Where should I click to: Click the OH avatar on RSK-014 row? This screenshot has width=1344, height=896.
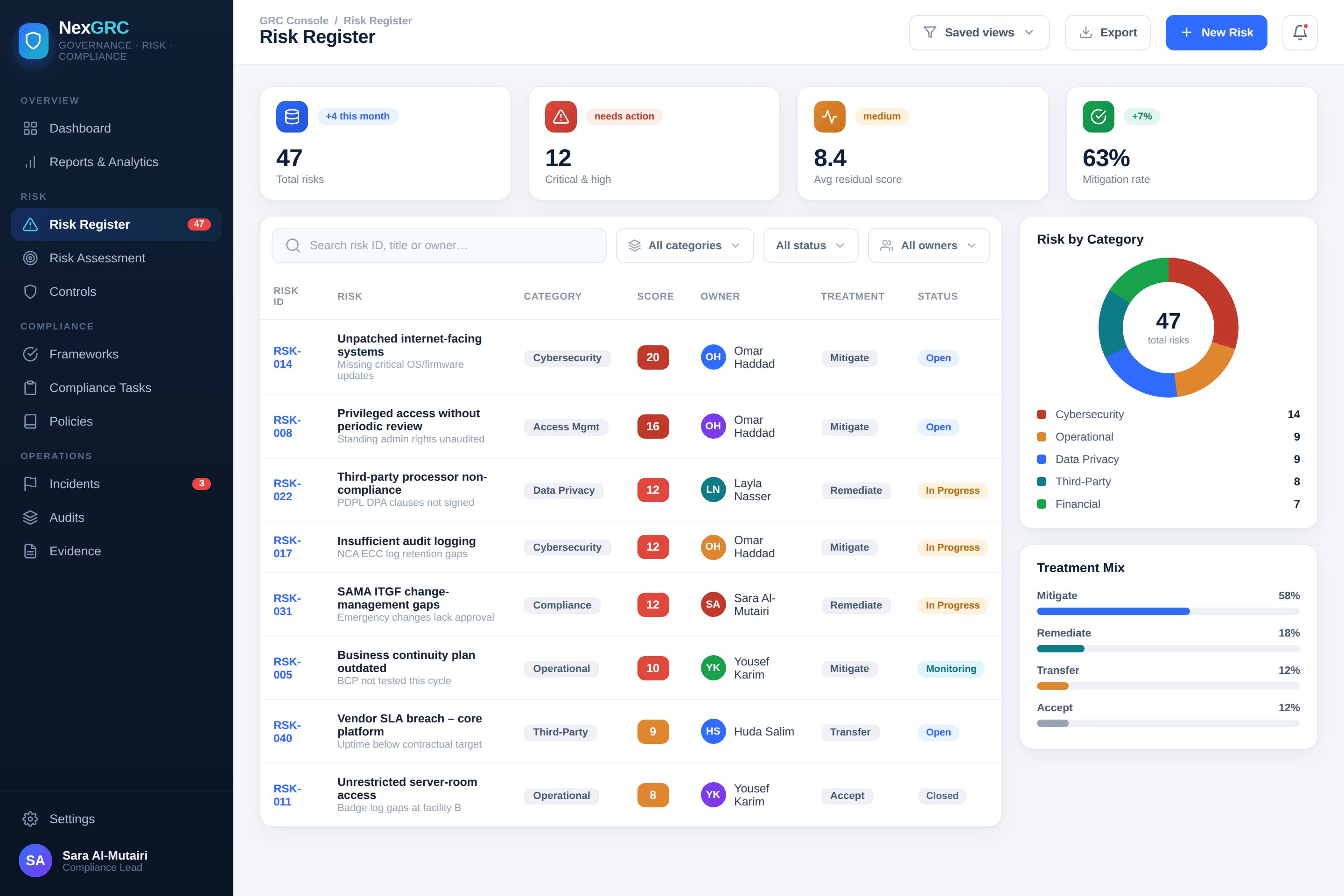tap(713, 357)
